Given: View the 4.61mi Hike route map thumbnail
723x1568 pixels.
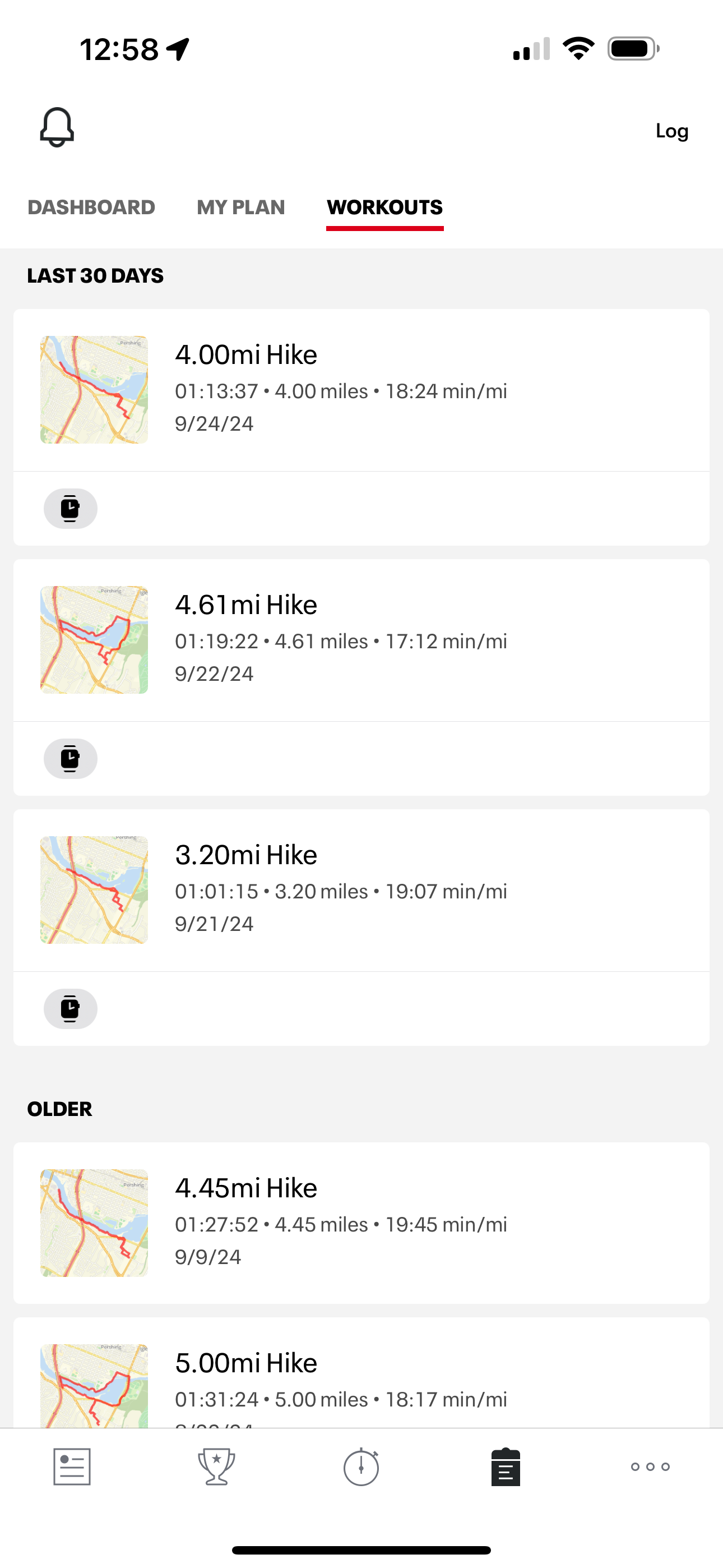Looking at the screenshot, I should [x=94, y=640].
